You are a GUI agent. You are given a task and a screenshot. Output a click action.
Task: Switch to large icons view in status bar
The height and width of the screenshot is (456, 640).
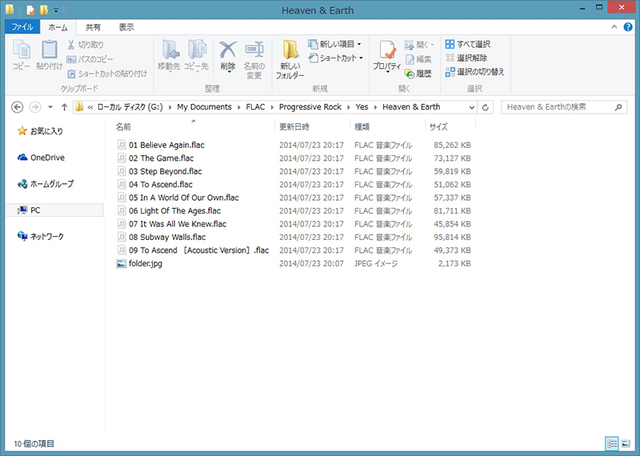click(625, 442)
